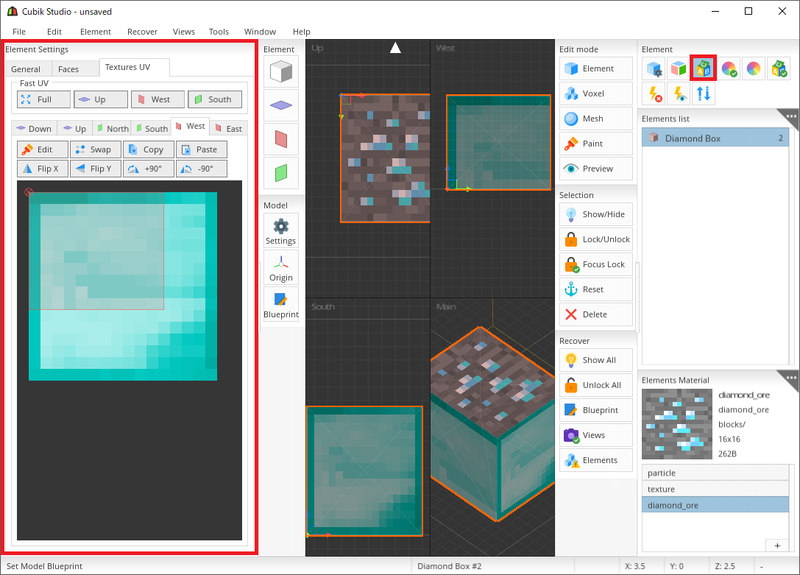This screenshot has height=575, width=800.
Task: Select the Down face tab
Action: click(34, 129)
